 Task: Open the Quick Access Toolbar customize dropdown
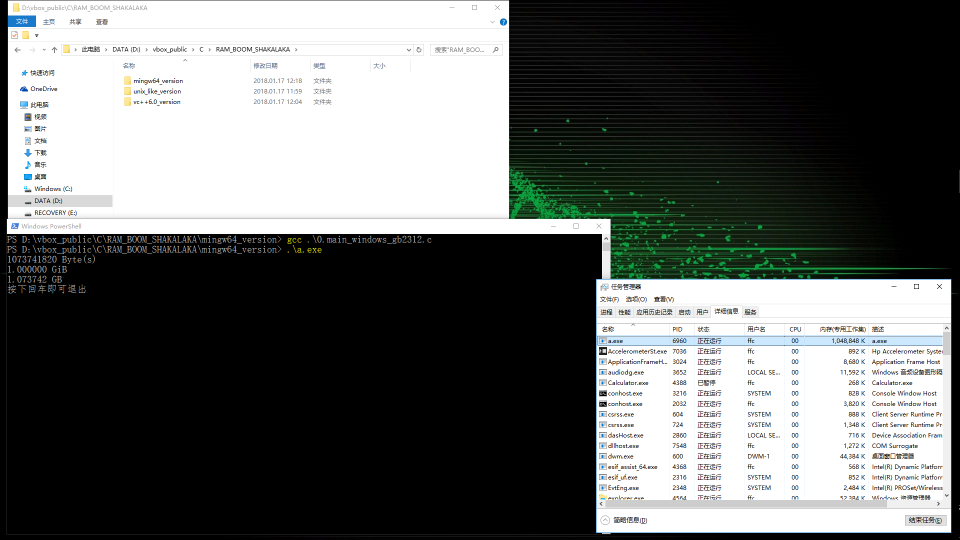tap(37, 35)
